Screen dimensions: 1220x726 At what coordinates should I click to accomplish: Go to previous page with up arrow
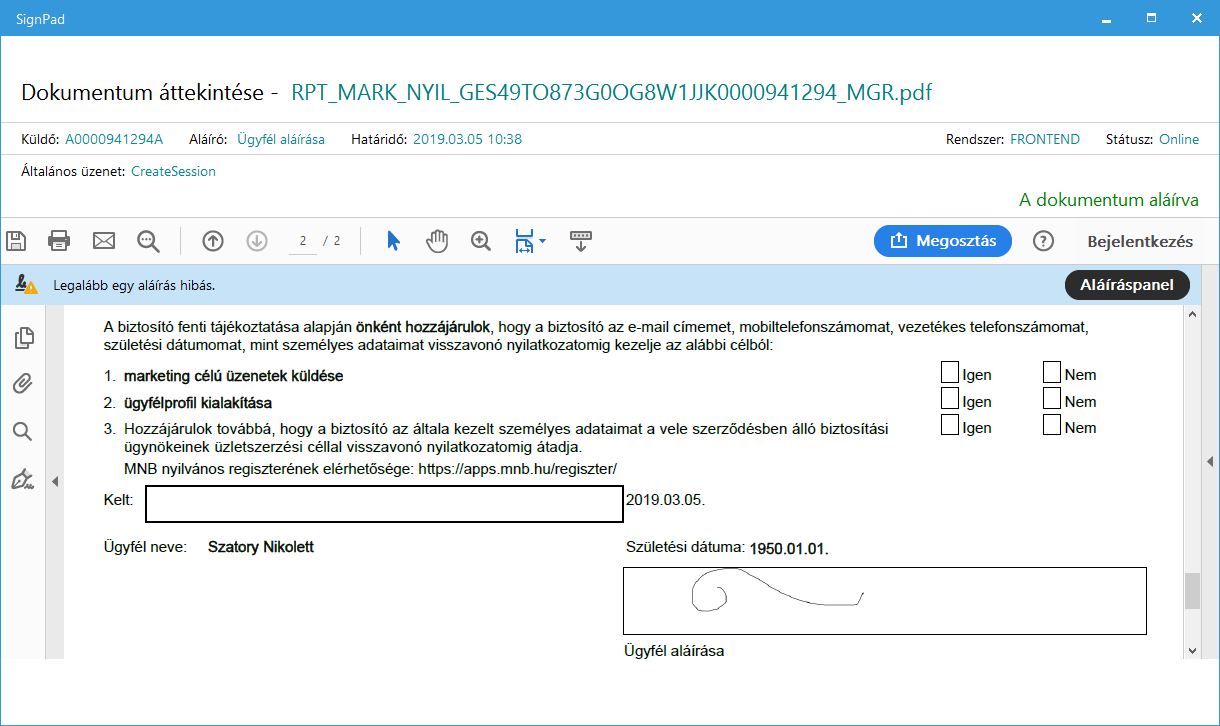coord(212,240)
